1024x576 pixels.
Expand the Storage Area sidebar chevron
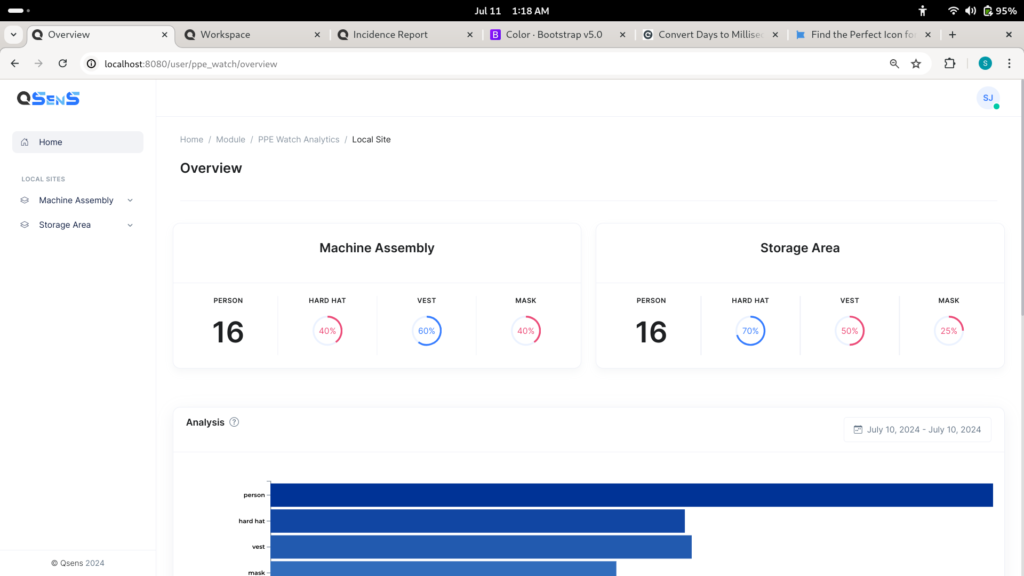point(130,225)
